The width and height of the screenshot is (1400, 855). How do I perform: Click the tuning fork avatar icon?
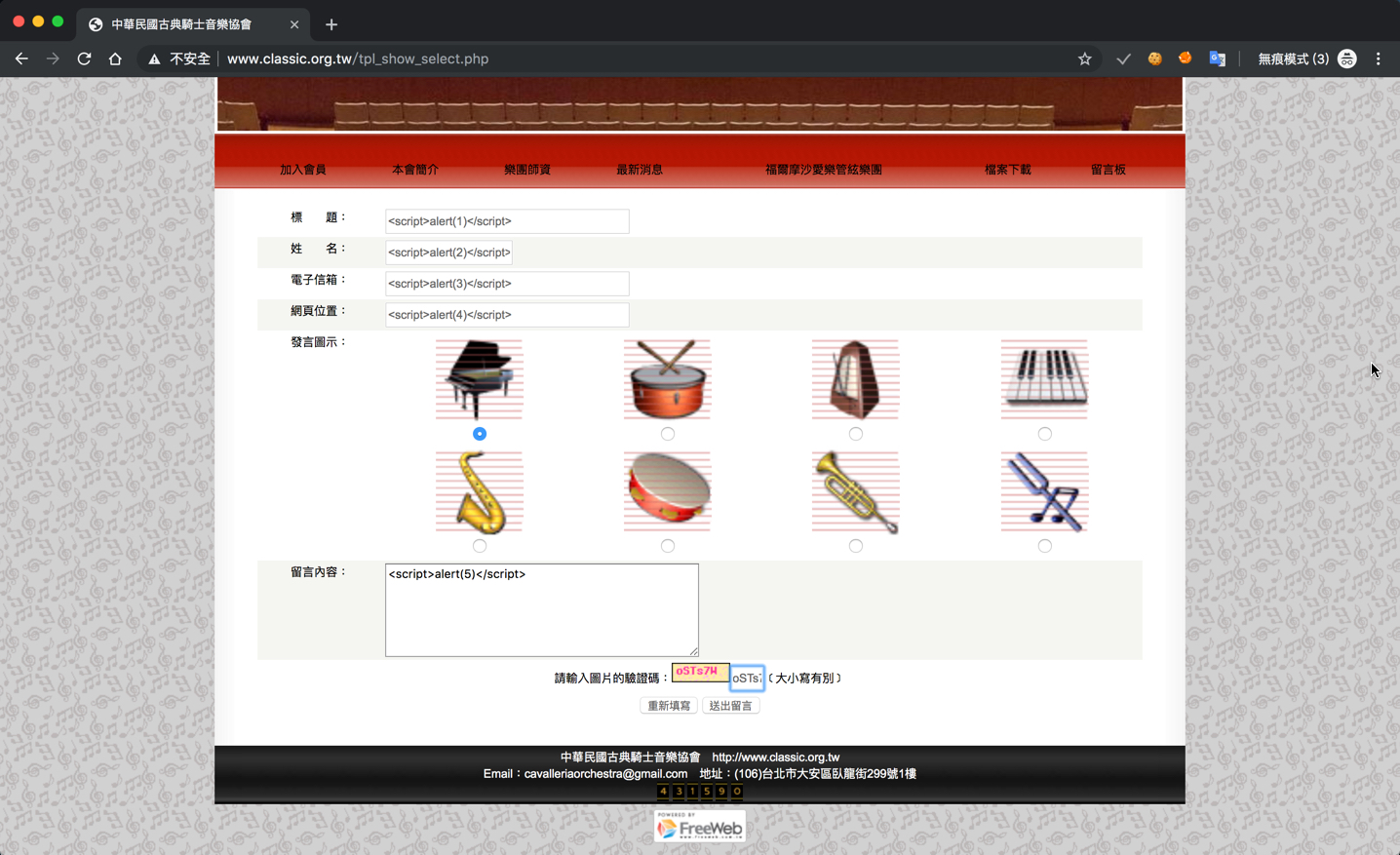click(1044, 492)
